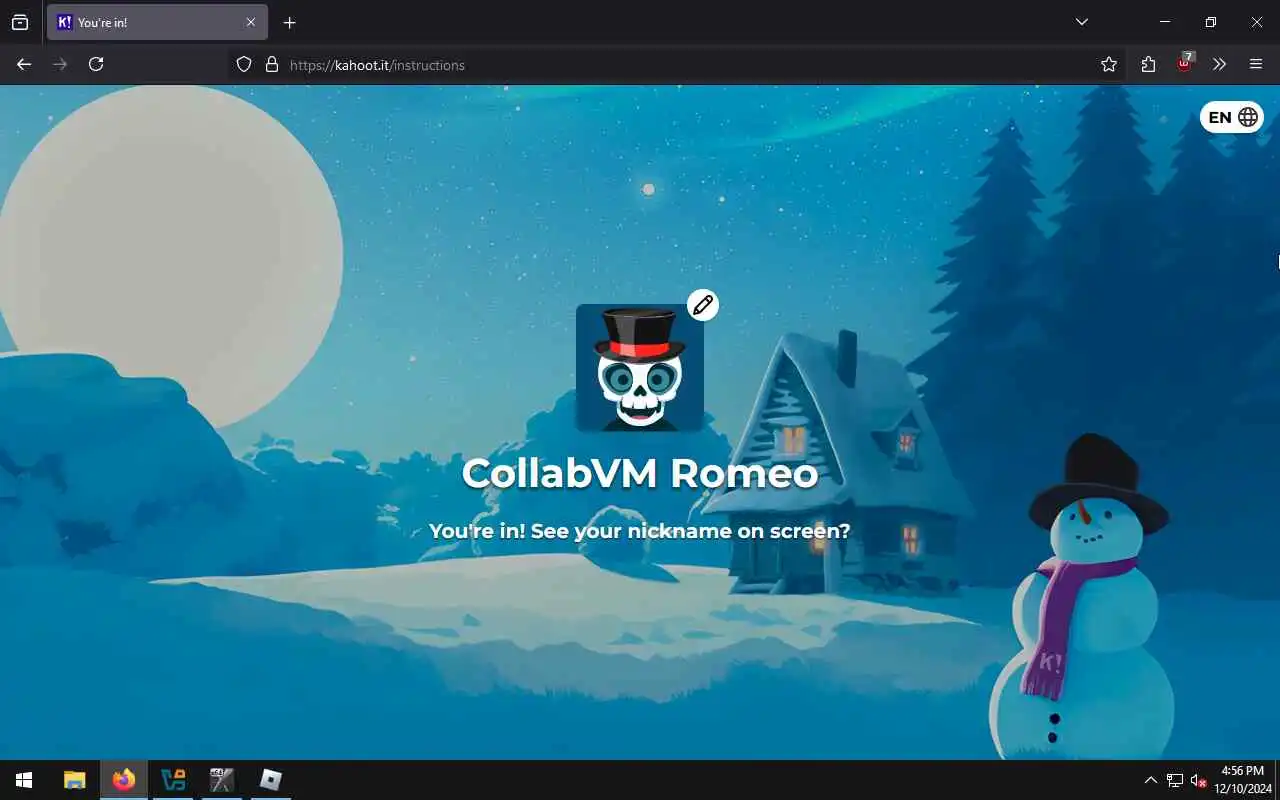Open a new browser tab

(x=289, y=22)
